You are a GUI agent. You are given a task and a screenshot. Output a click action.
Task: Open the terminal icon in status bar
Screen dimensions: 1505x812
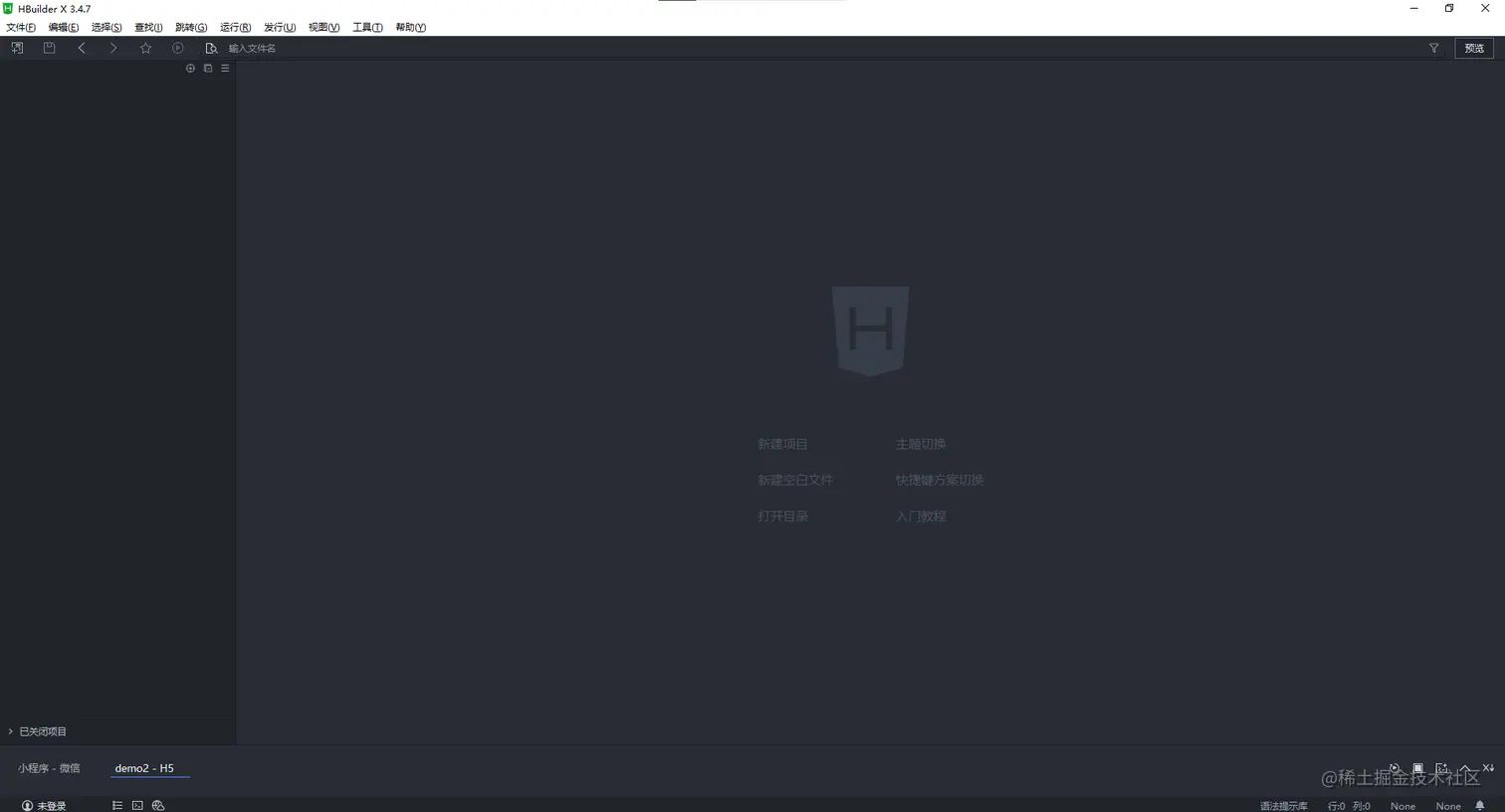tap(137, 806)
